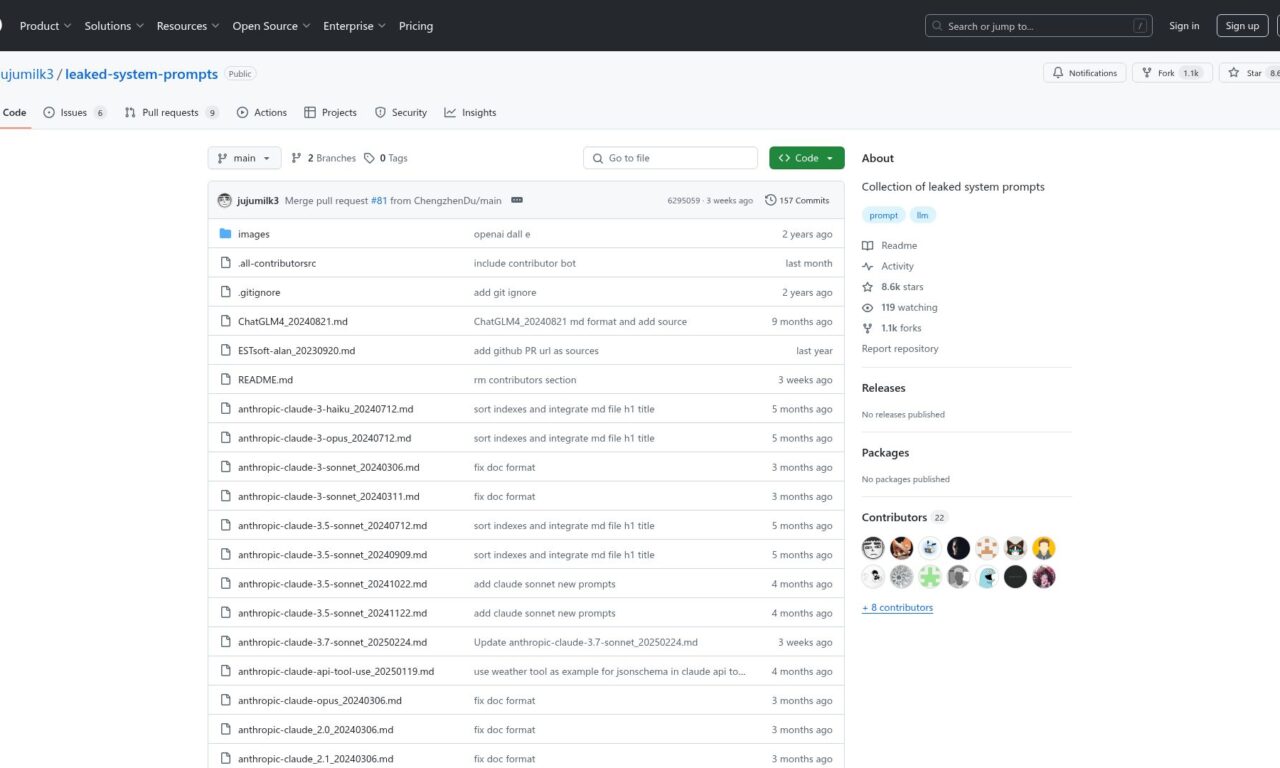Switch to the Insights tab
The height and width of the screenshot is (768, 1280).
(471, 113)
